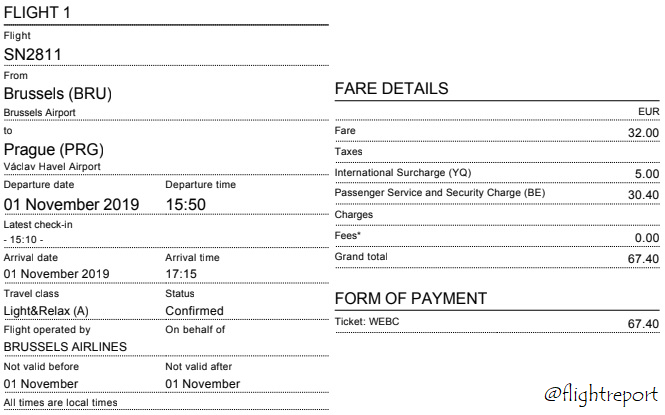Click the Fees amount 0.00
The height and width of the screenshot is (415, 665).
tap(647, 238)
